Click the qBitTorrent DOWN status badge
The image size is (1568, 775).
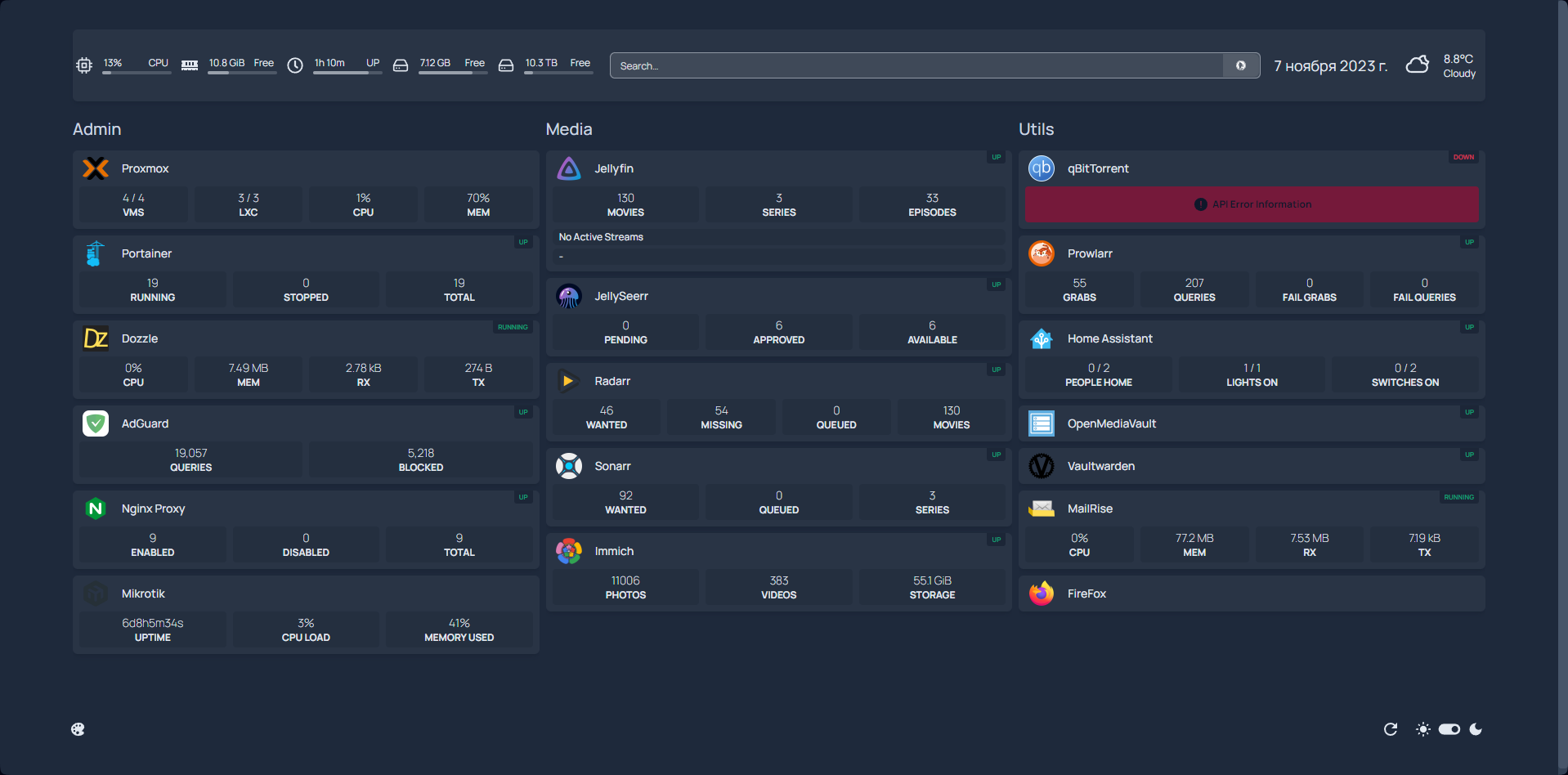tap(1463, 157)
